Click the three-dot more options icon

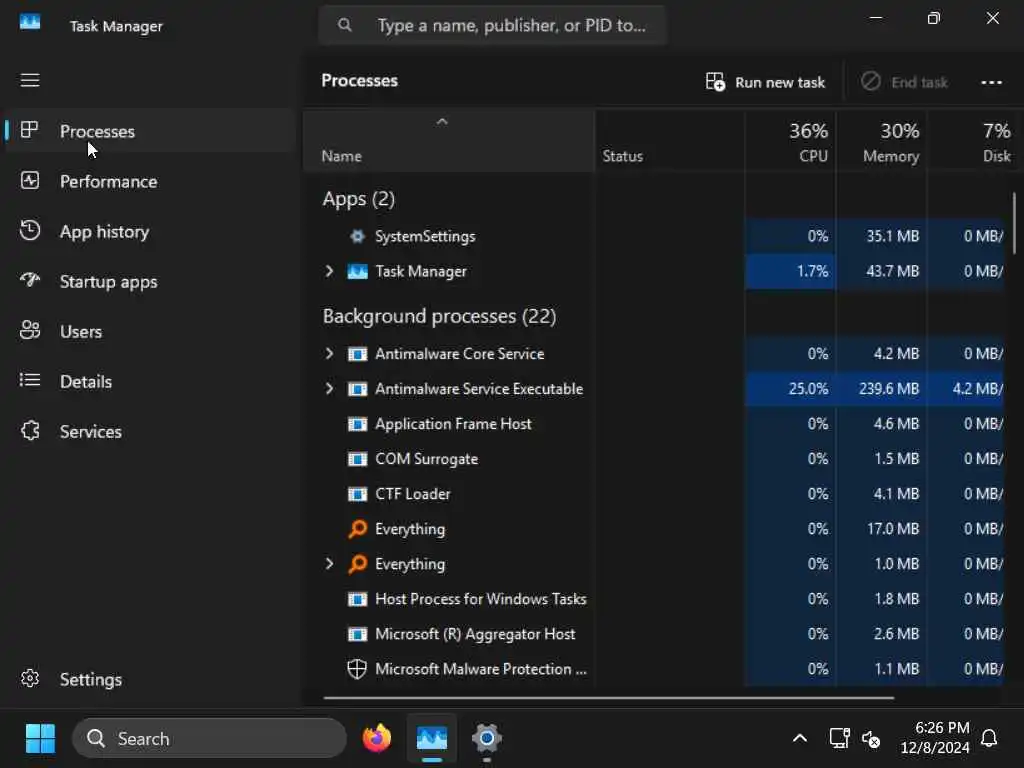coord(991,82)
